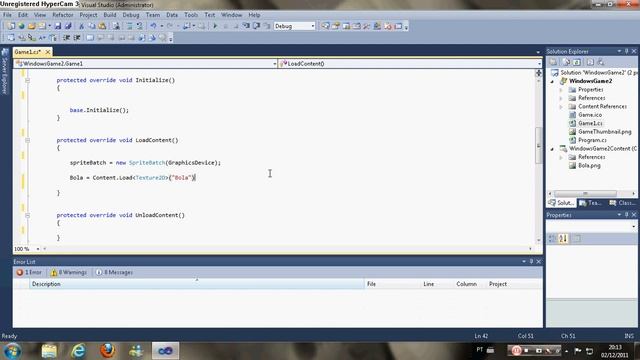
Task: Toggle the Errors filter in Error List
Action: tap(29, 272)
